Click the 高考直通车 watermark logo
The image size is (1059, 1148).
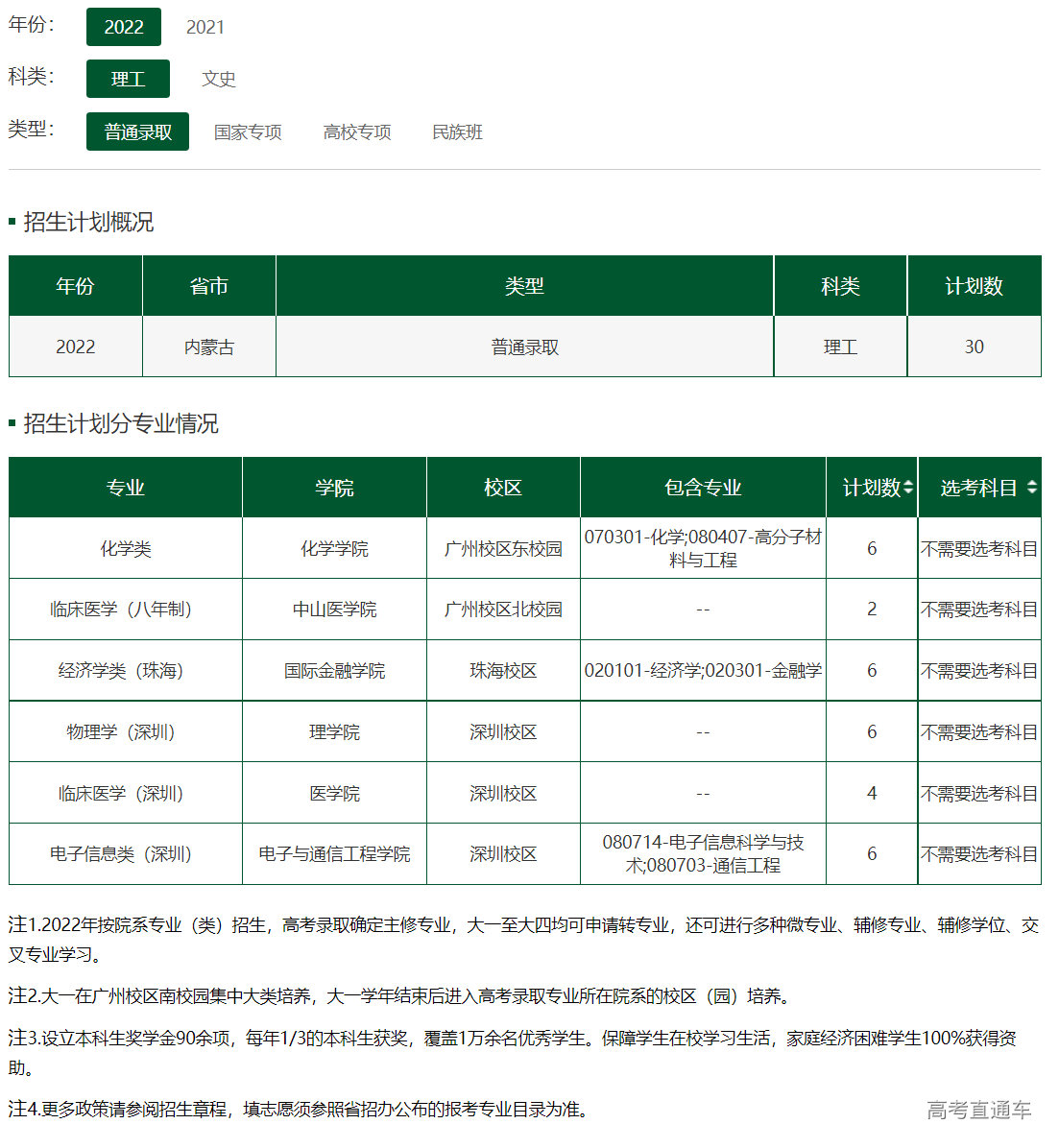(978, 1111)
